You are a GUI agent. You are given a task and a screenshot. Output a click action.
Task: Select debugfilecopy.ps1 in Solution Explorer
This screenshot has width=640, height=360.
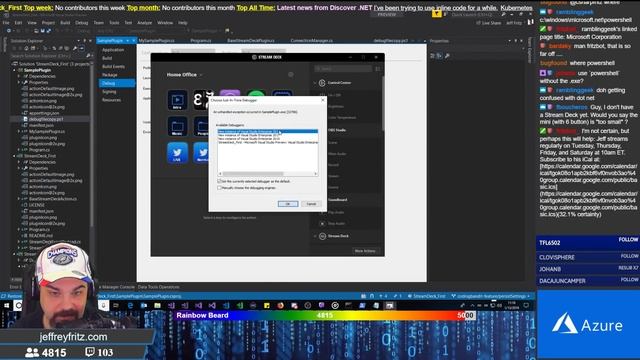click(46, 119)
